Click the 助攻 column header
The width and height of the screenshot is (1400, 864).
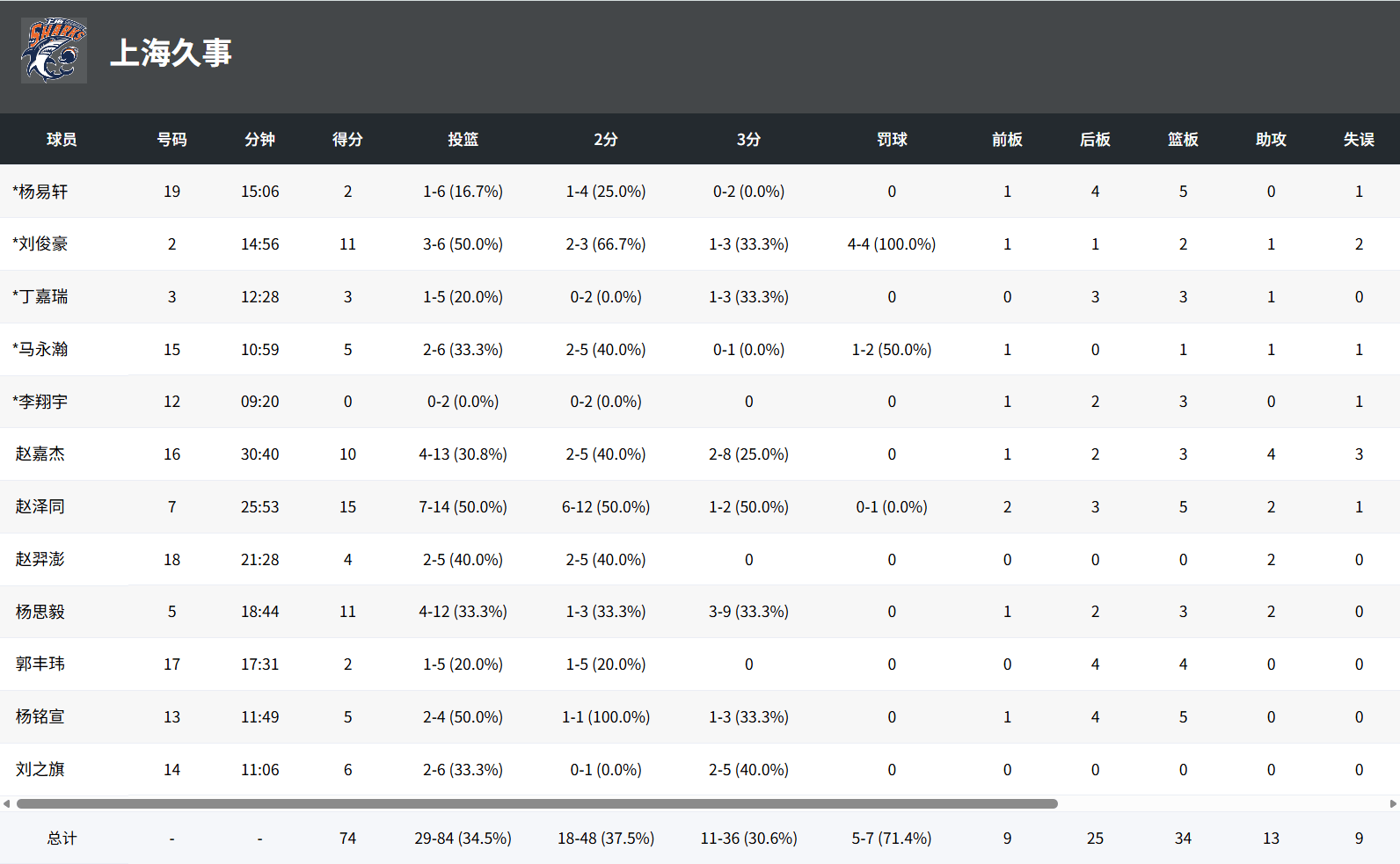click(1271, 140)
